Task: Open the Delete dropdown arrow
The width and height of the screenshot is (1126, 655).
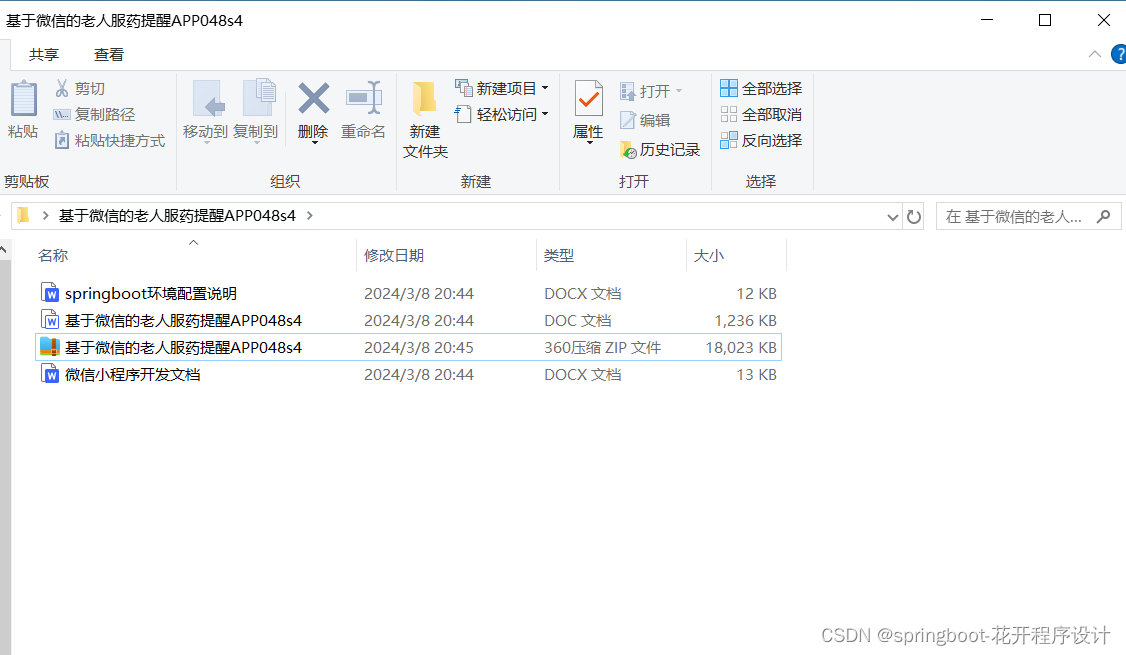Action: 315,143
